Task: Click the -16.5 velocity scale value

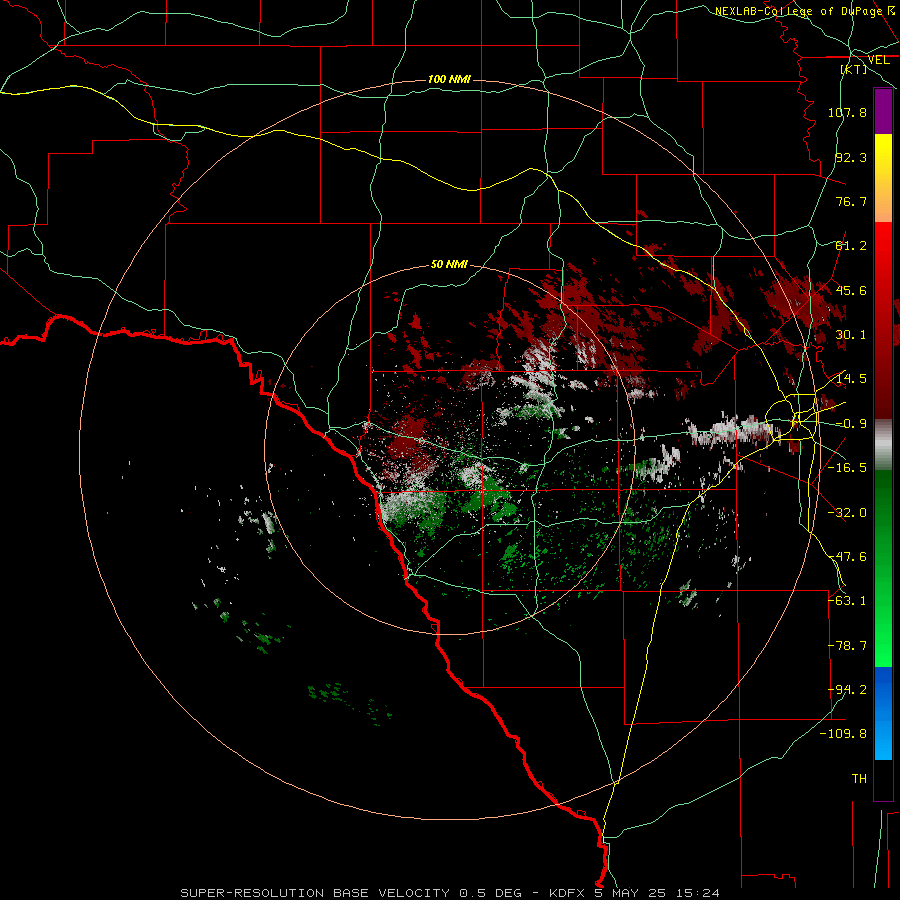Action: coord(847,468)
